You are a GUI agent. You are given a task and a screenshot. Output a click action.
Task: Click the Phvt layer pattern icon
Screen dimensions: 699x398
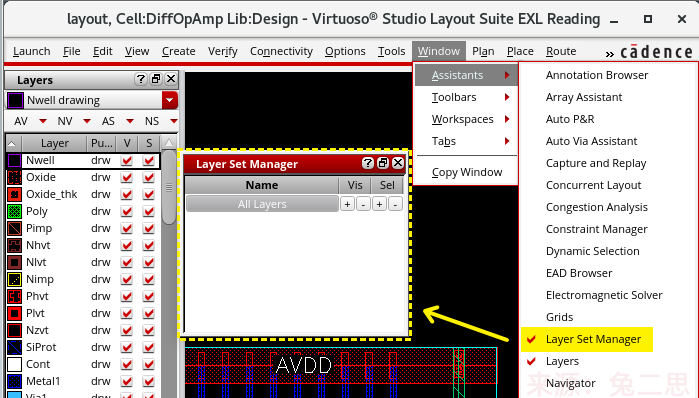[x=14, y=296]
